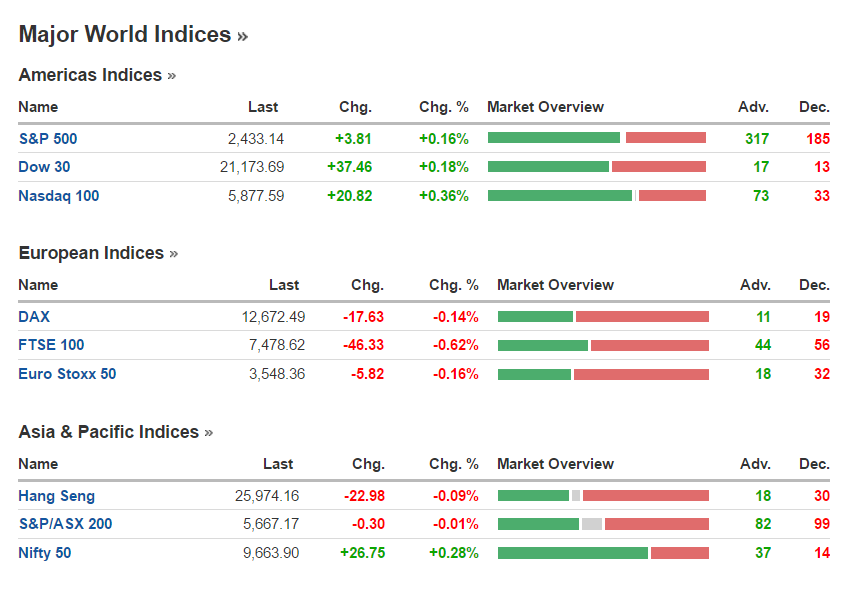The image size is (856, 601).
Task: Click the FTSE 100 market overview bar
Action: pyautogui.click(x=602, y=345)
